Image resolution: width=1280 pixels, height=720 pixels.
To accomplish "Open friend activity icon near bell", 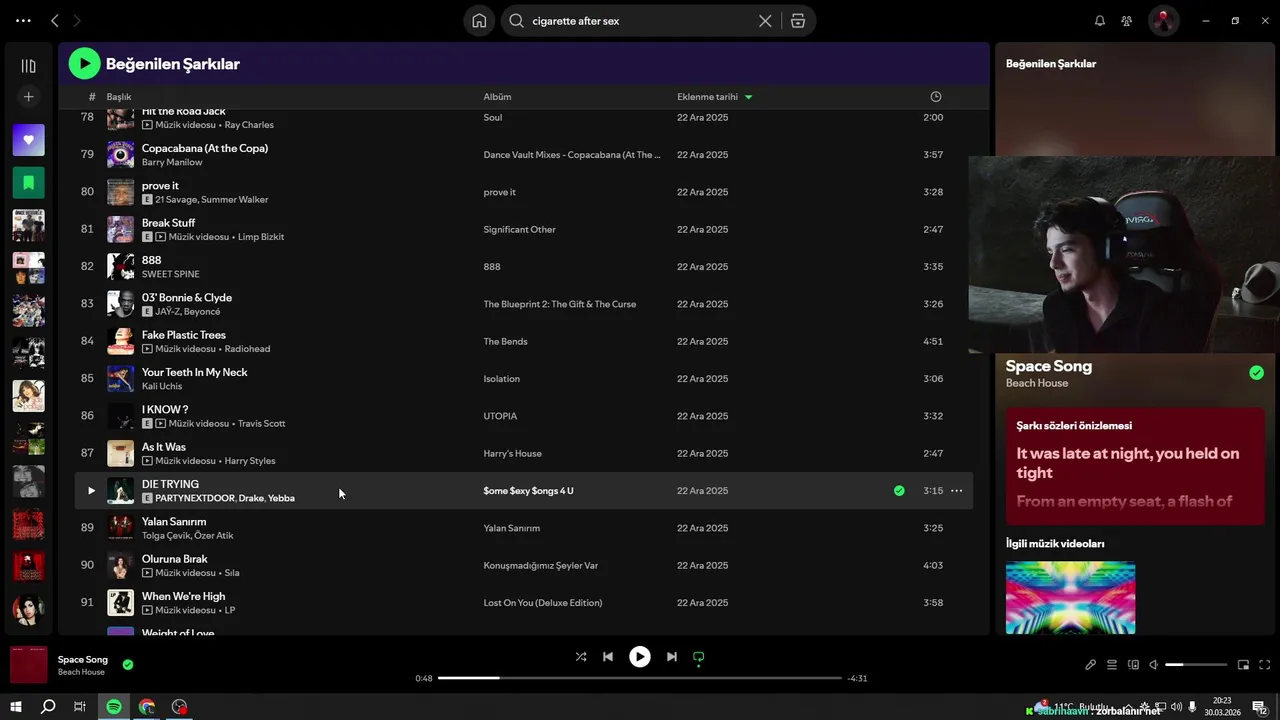I will coord(1127,21).
